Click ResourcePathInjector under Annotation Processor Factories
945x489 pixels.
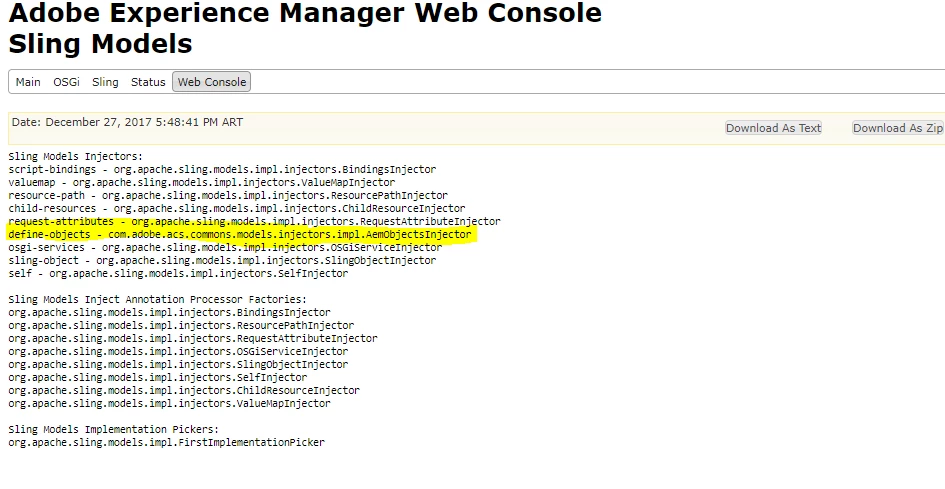pyautogui.click(x=181, y=326)
